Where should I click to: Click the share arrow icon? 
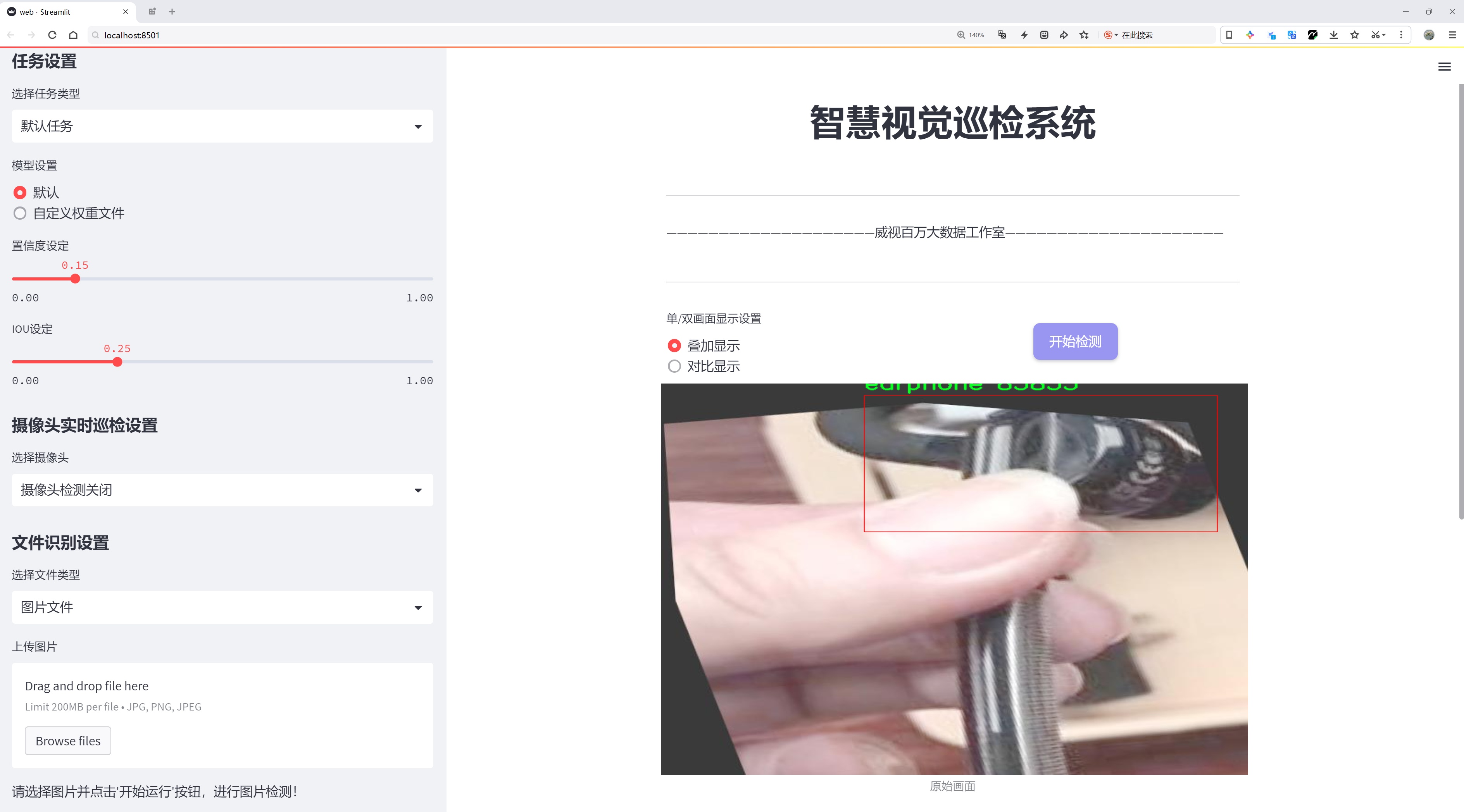[1064, 35]
